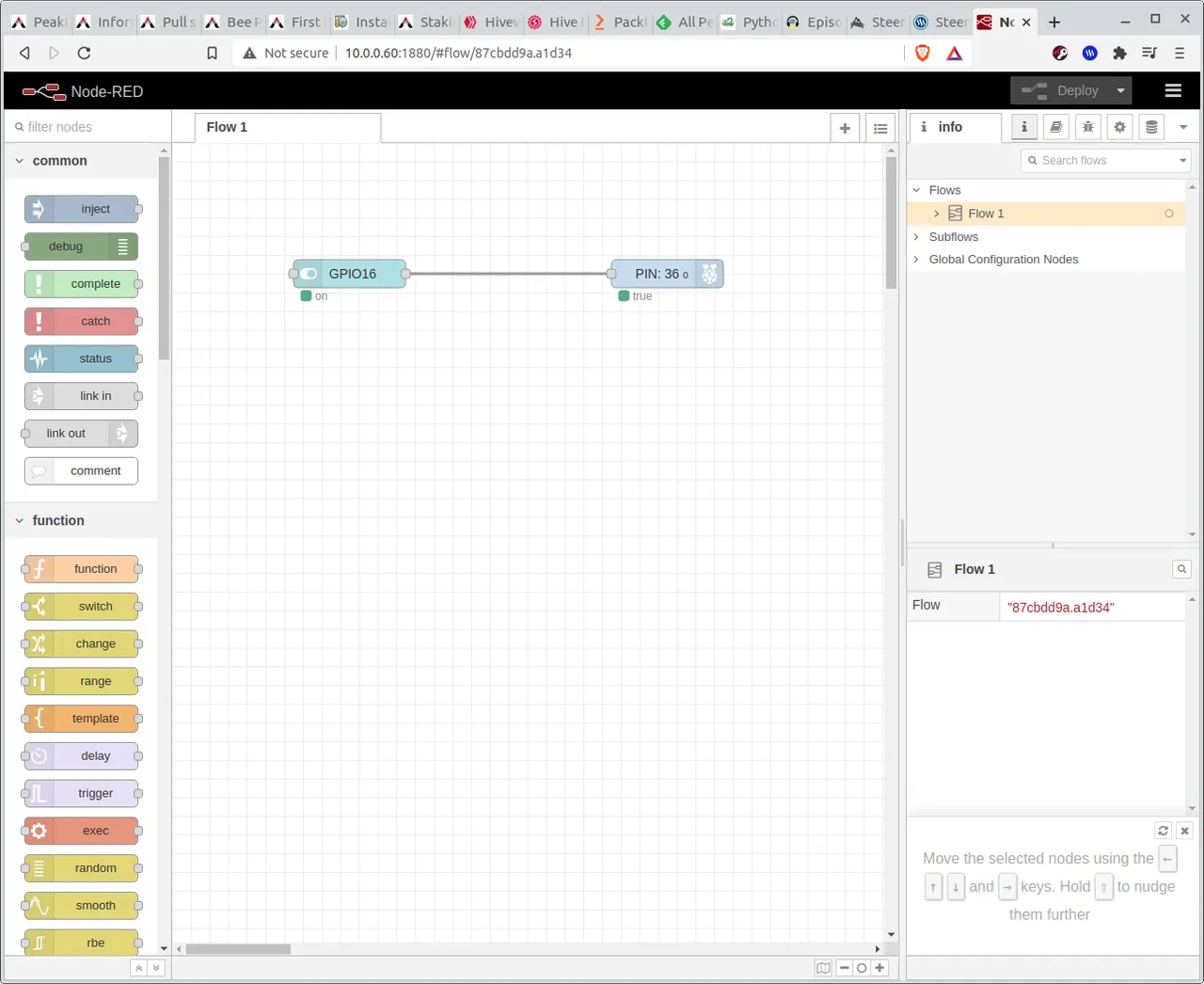
Task: Expand Global Configuration Nodes section
Action: click(916, 260)
